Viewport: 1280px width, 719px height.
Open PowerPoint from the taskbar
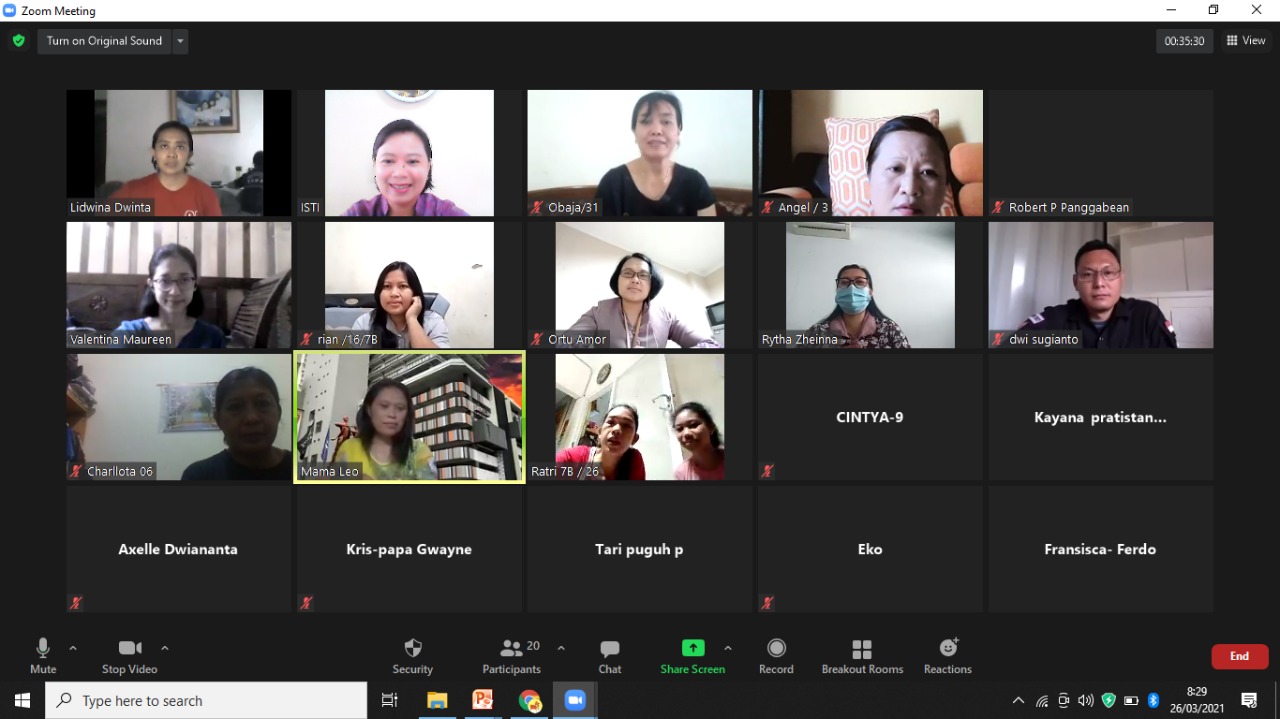(483, 700)
